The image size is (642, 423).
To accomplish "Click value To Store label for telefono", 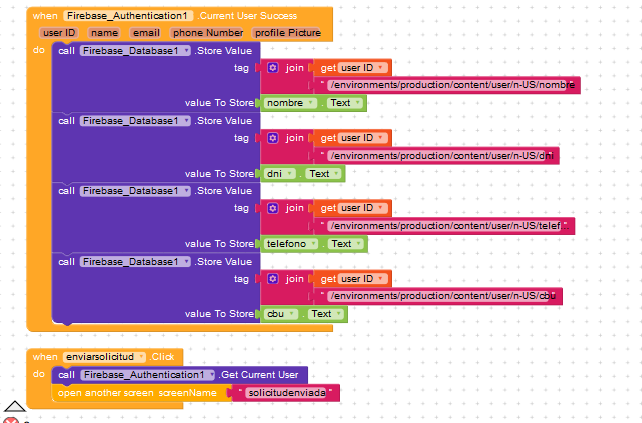I will tap(219, 244).
